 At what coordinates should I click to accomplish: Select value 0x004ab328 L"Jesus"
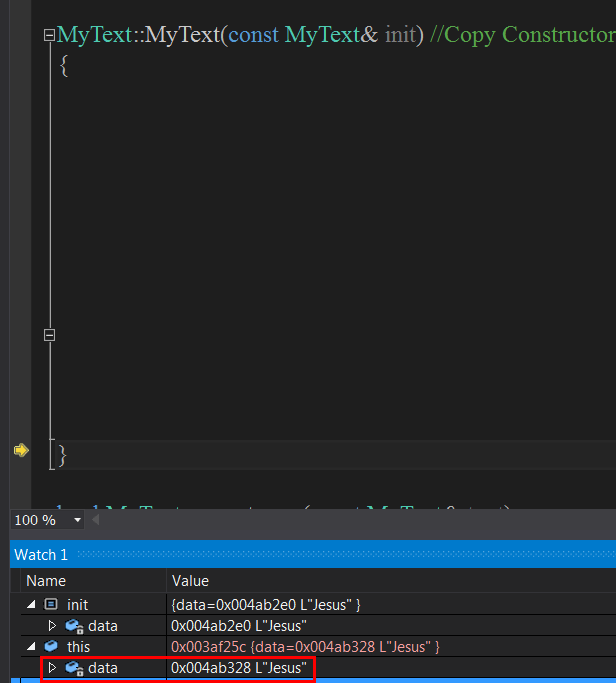click(x=239, y=668)
